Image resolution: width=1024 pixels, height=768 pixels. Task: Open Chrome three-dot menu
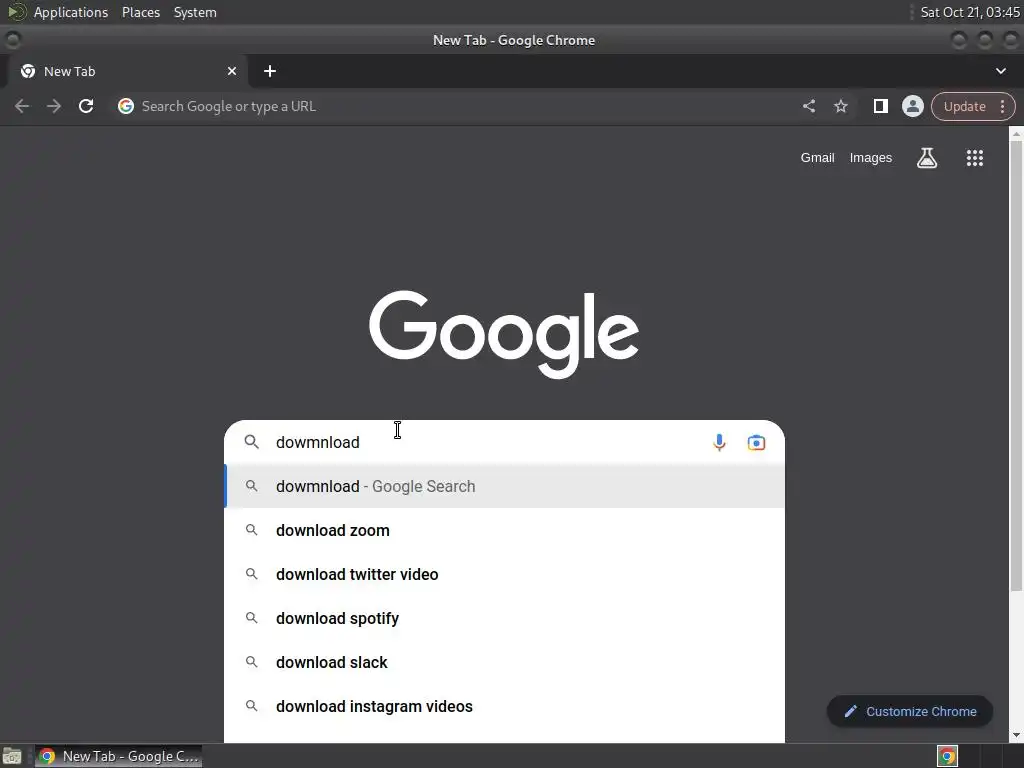[1002, 106]
